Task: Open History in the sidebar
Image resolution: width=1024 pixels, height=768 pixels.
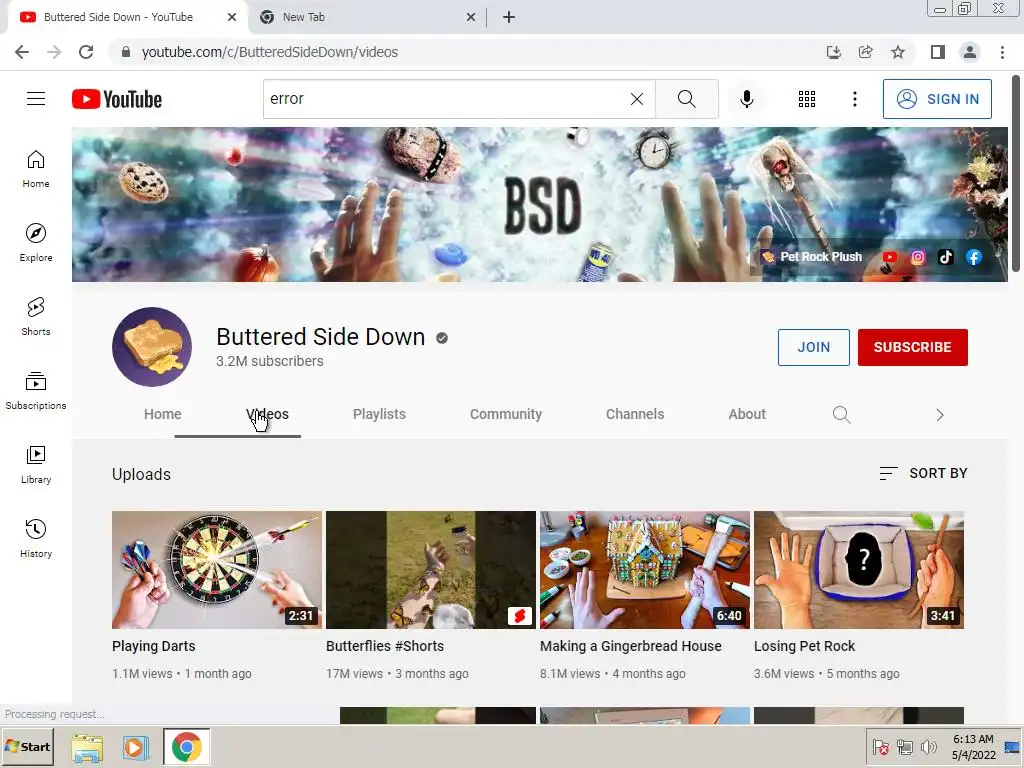Action: tap(36, 538)
